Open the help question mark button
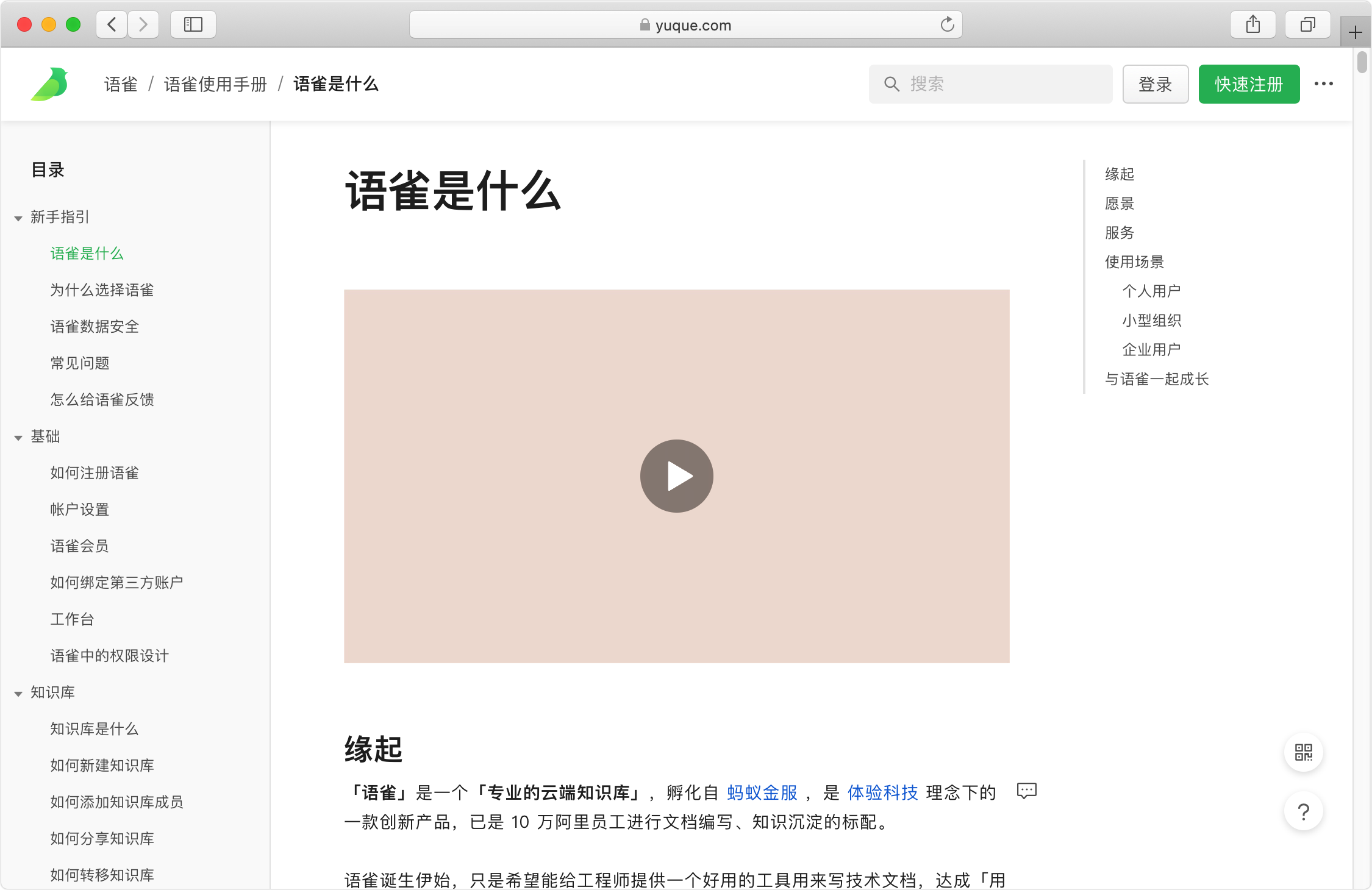The image size is (1372, 890). pyautogui.click(x=1304, y=812)
